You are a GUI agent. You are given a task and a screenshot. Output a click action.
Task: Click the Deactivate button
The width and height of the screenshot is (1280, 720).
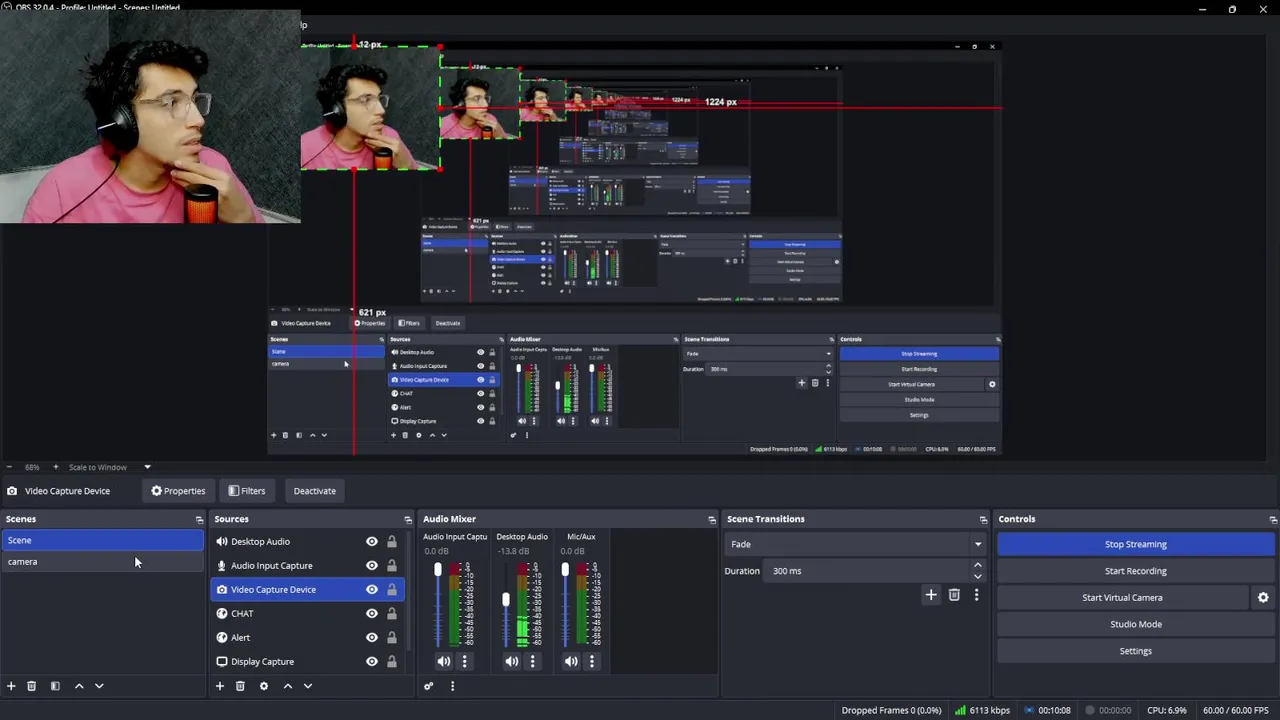(314, 491)
